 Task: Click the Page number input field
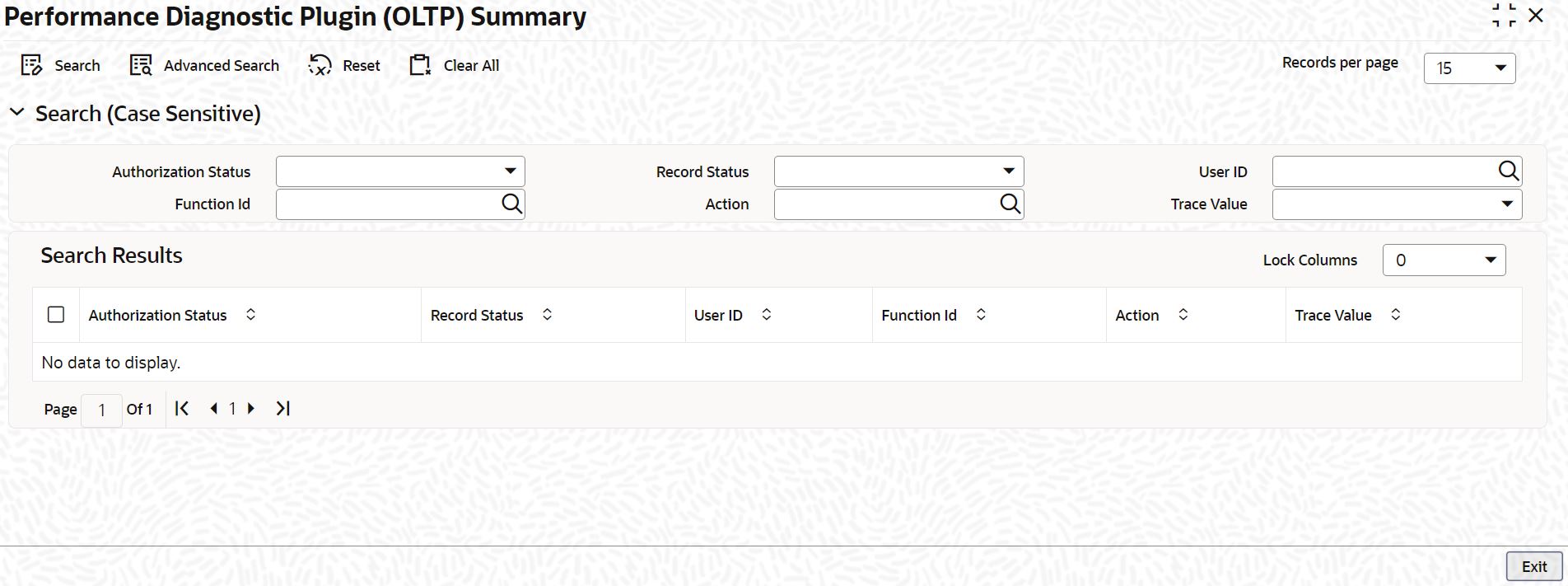(101, 410)
